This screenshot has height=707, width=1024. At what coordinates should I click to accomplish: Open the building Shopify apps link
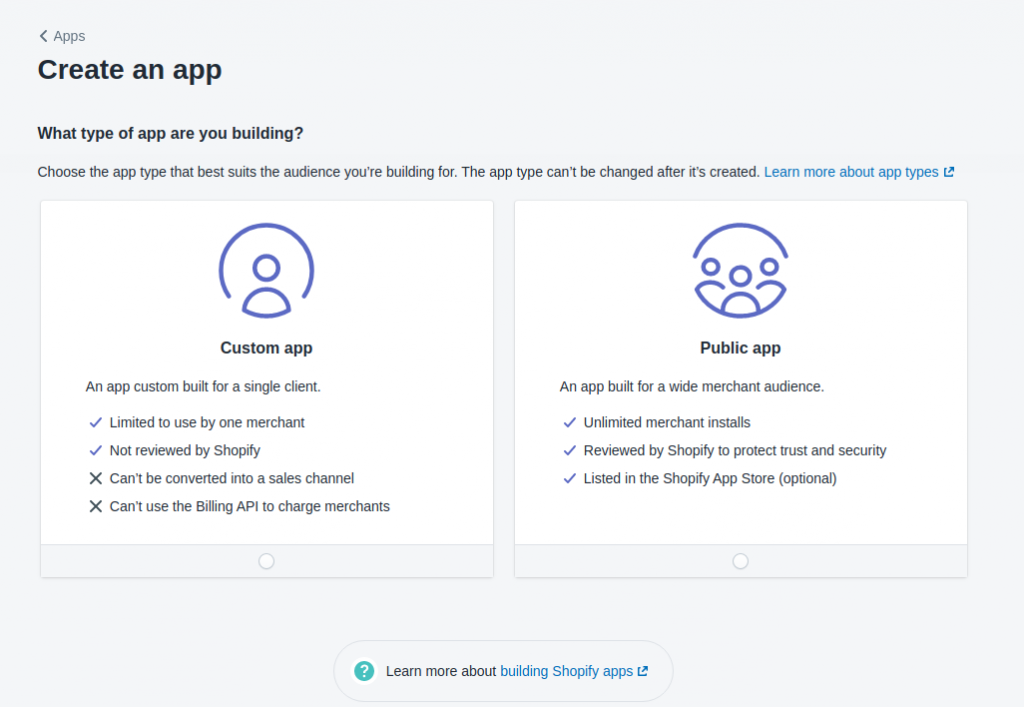[566, 671]
